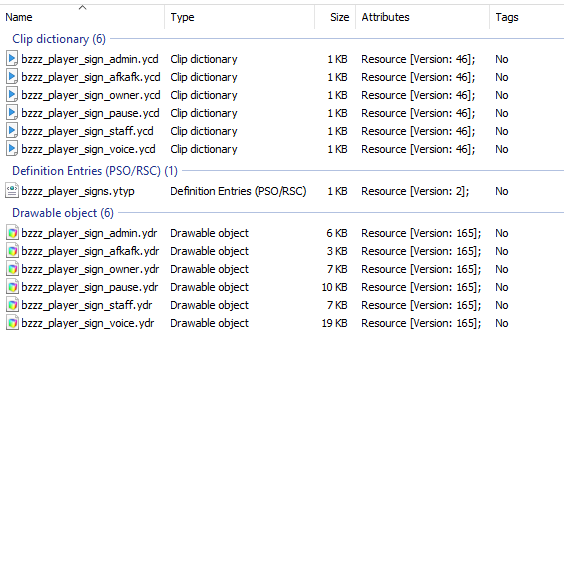
Task: Select the bzzz_player_sign_pause.ycd file name
Action: (90, 113)
